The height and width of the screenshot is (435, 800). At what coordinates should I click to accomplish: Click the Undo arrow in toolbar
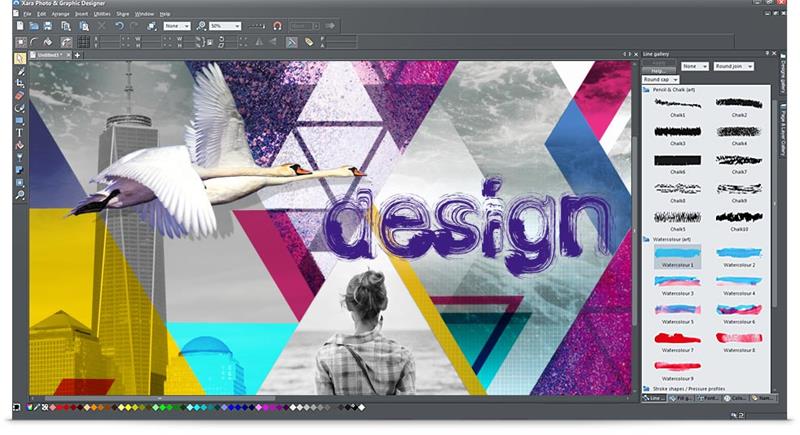(x=118, y=25)
